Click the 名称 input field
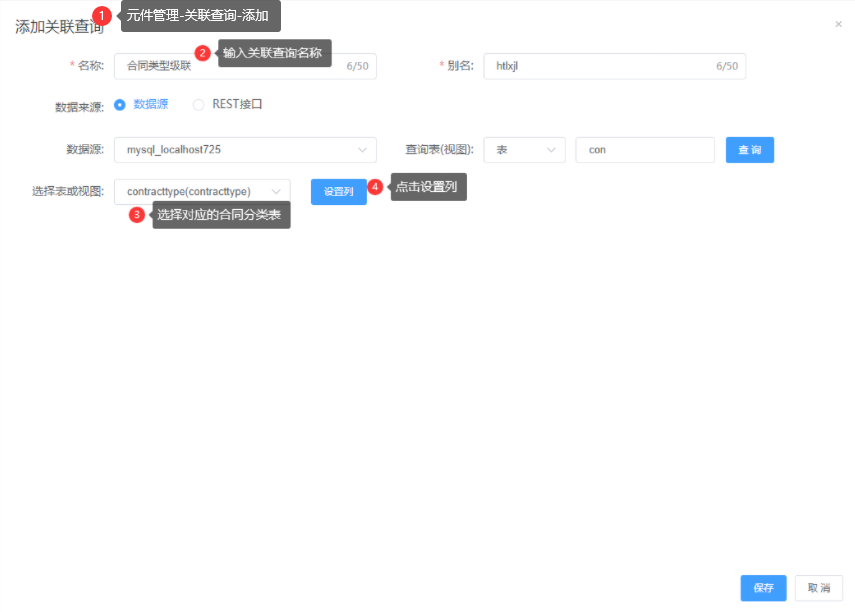Image resolution: width=855 pixels, height=612 pixels. (230, 66)
